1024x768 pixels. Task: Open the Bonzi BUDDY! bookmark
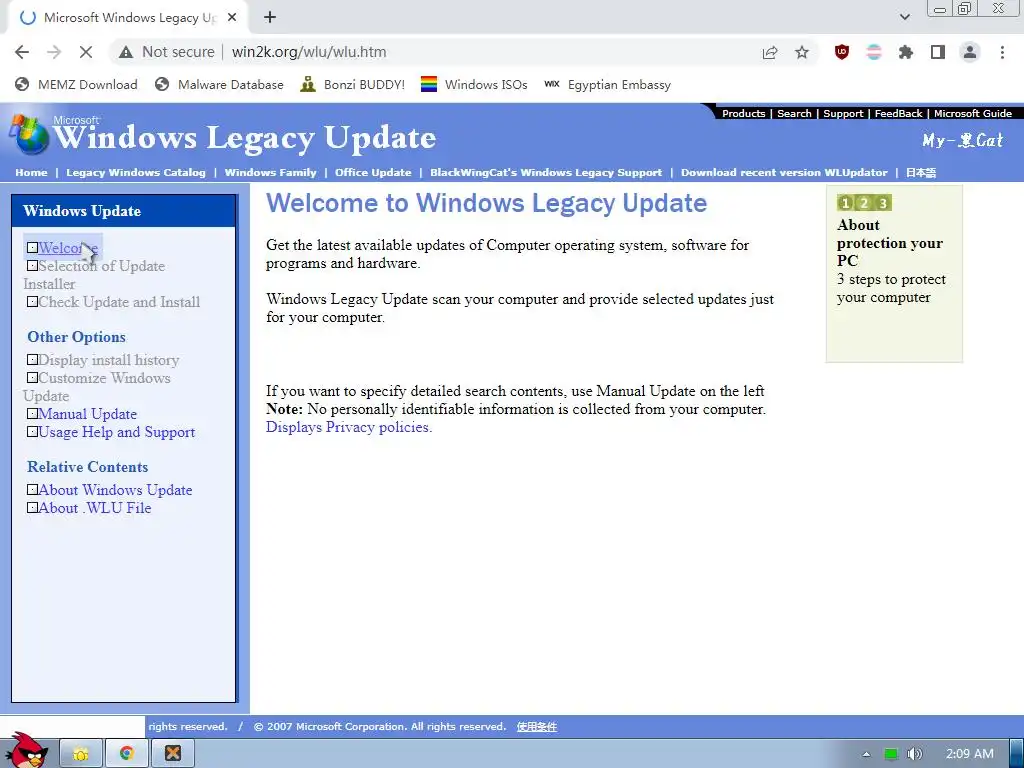pyautogui.click(x=353, y=84)
